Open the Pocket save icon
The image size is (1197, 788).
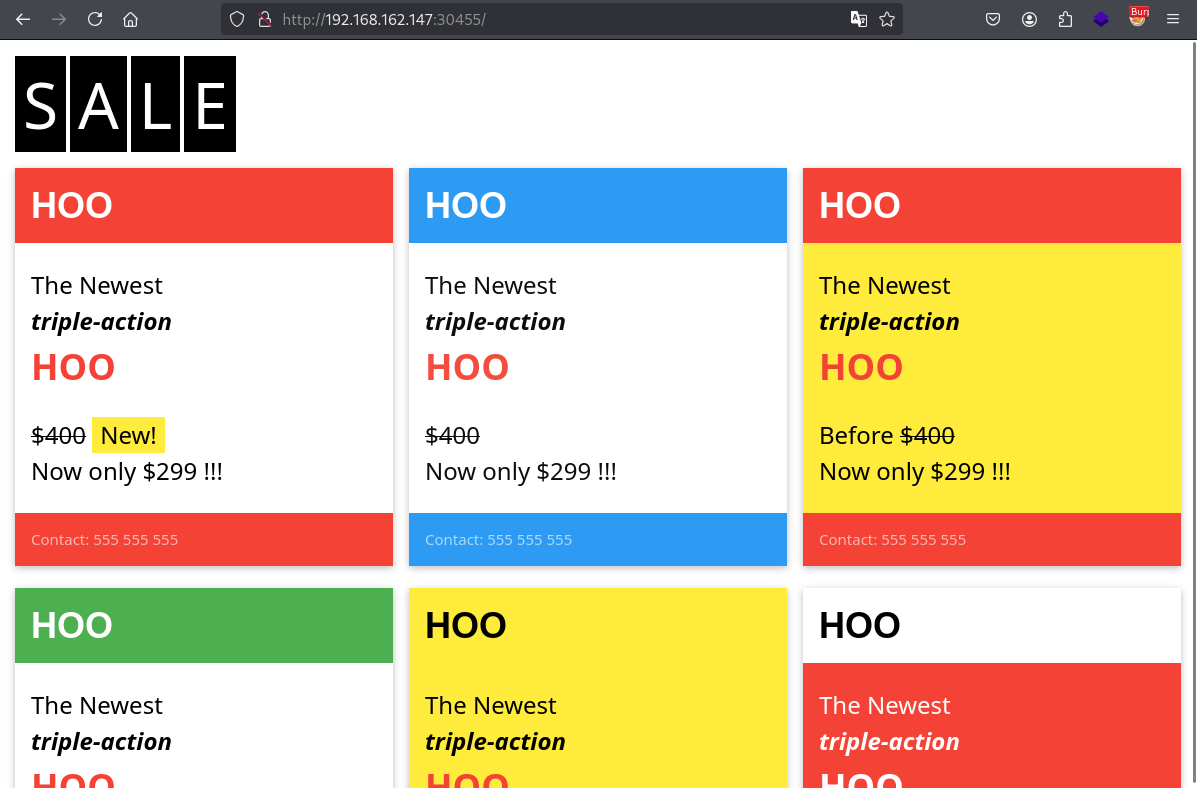tap(992, 19)
